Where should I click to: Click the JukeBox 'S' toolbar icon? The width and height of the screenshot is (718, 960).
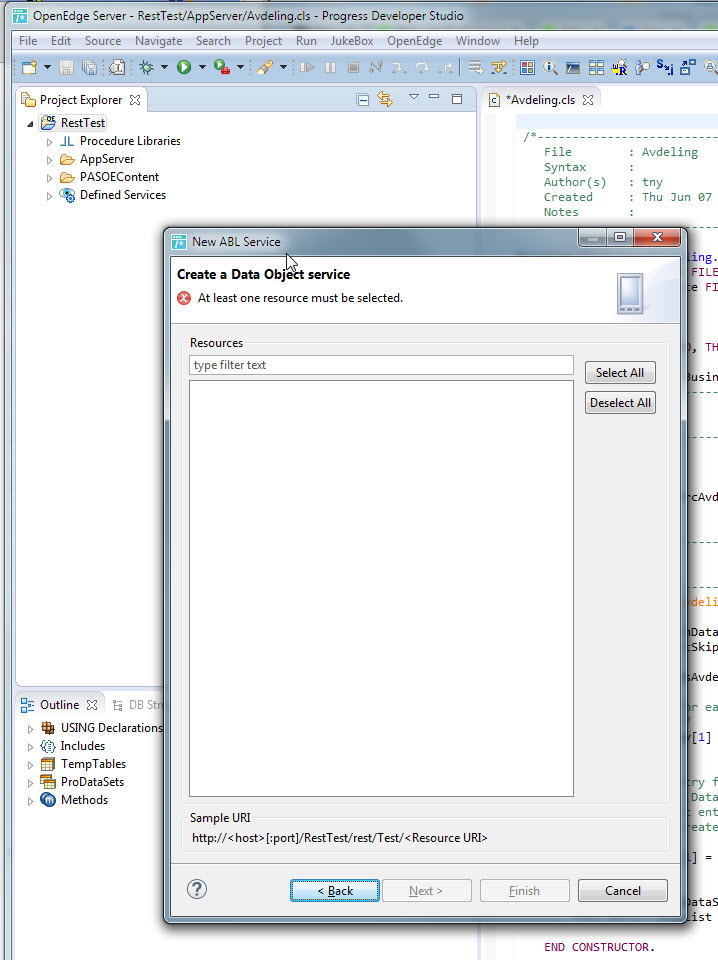click(x=665, y=66)
